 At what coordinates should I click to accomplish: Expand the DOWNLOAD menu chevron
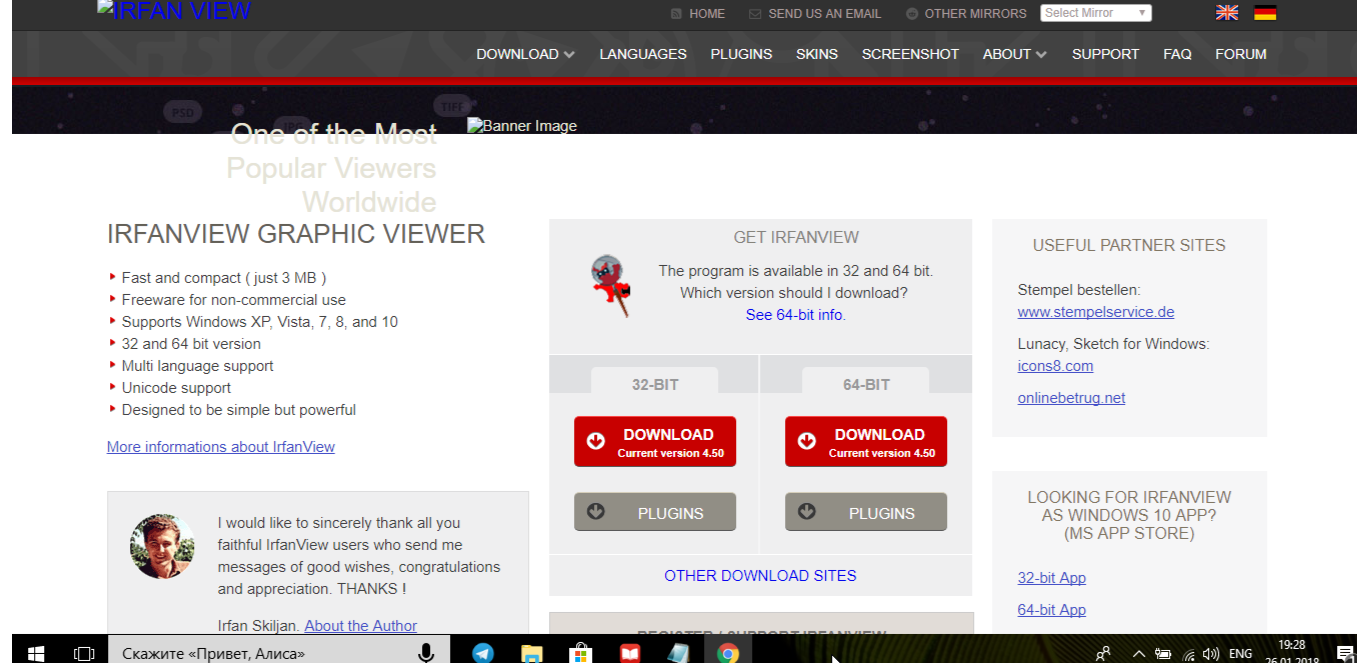tap(567, 55)
